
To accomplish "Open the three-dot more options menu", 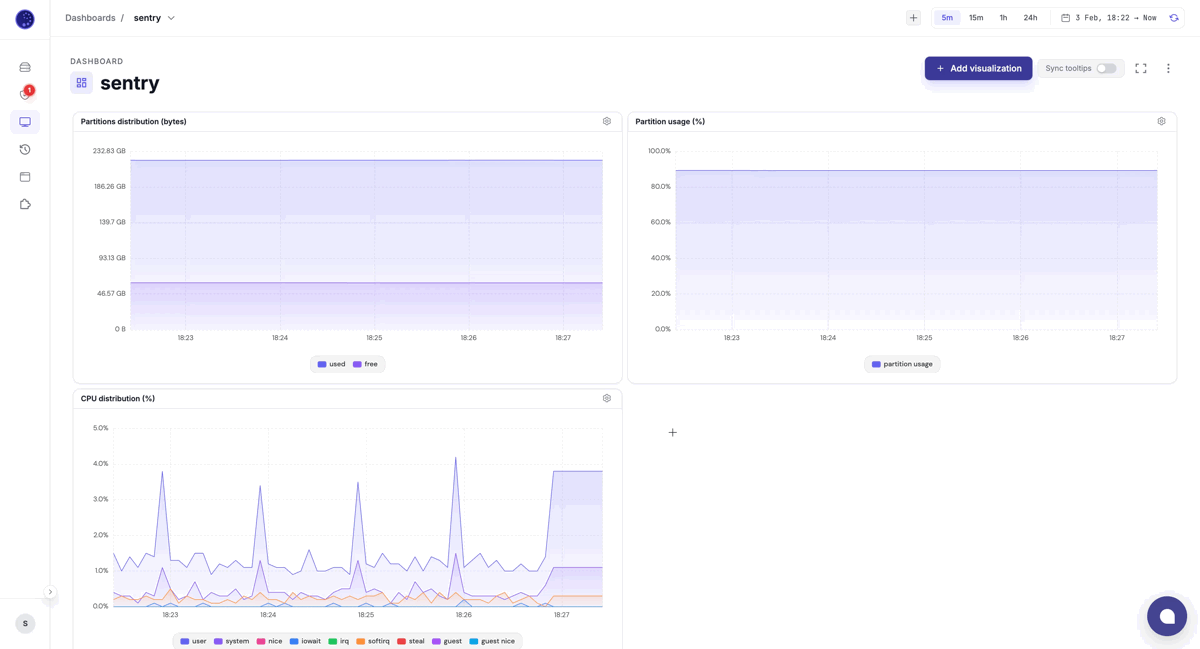I will click(1168, 68).
